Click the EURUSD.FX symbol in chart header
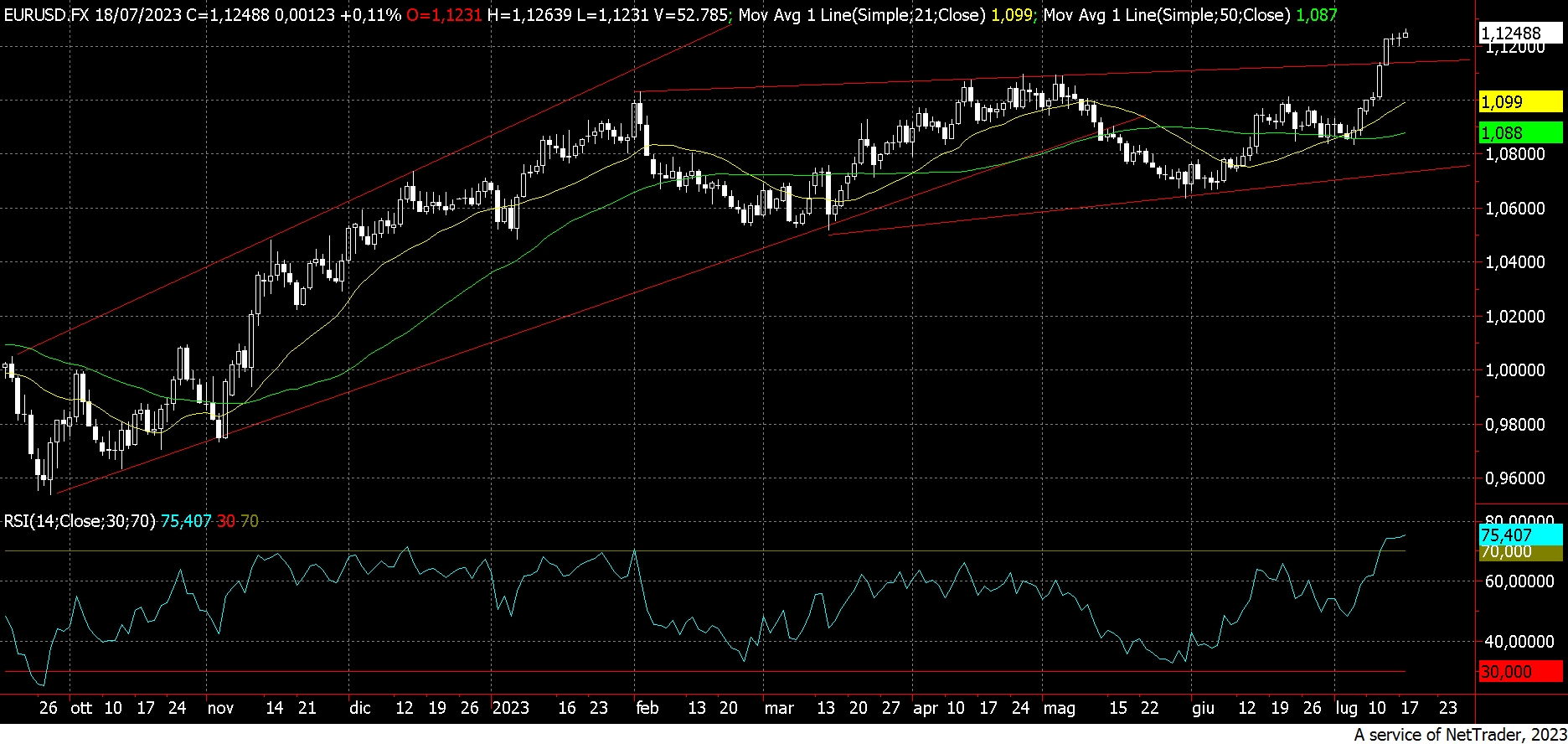The image size is (1568, 744). coord(45,15)
